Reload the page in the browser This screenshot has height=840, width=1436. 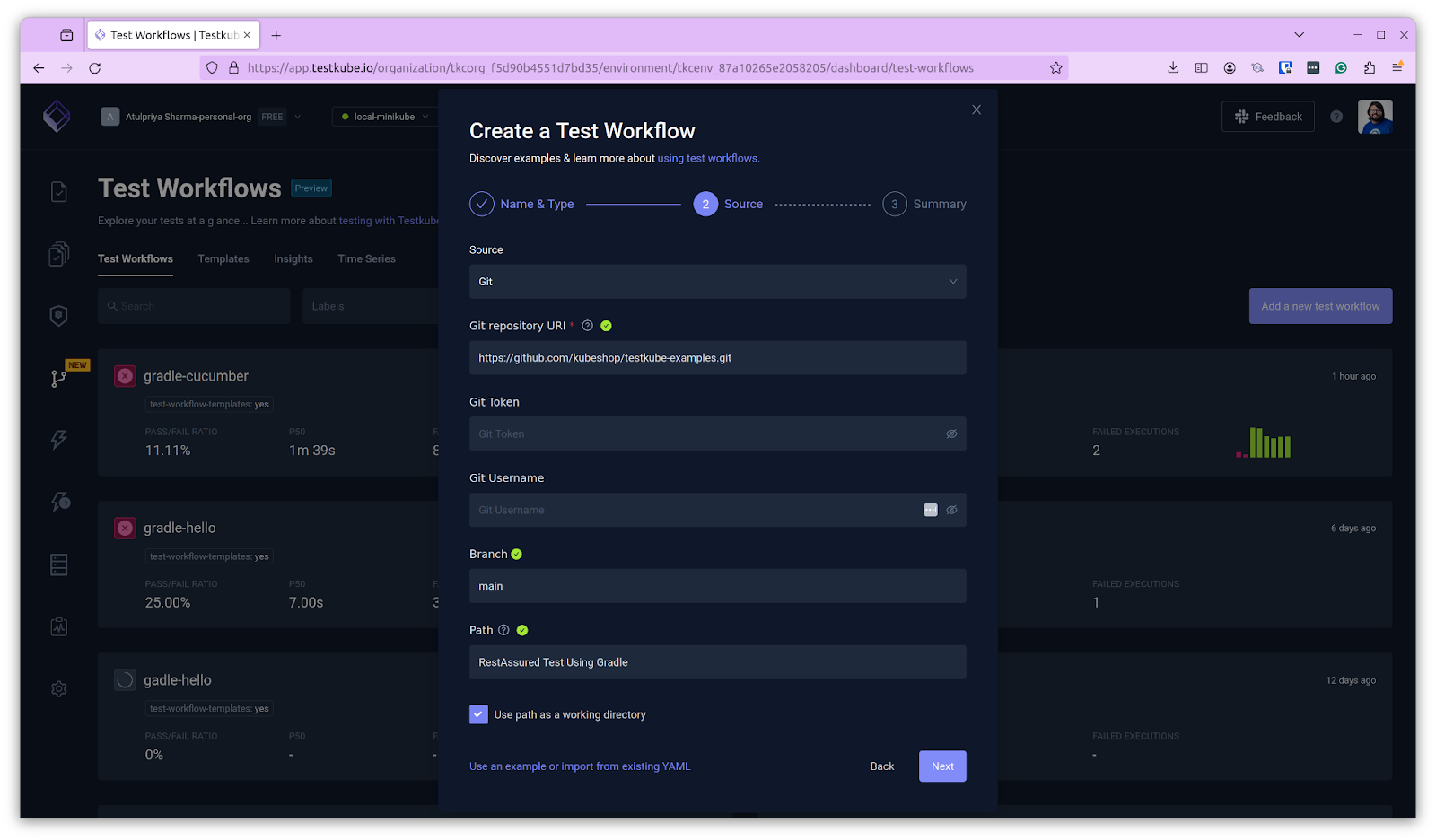coord(94,67)
